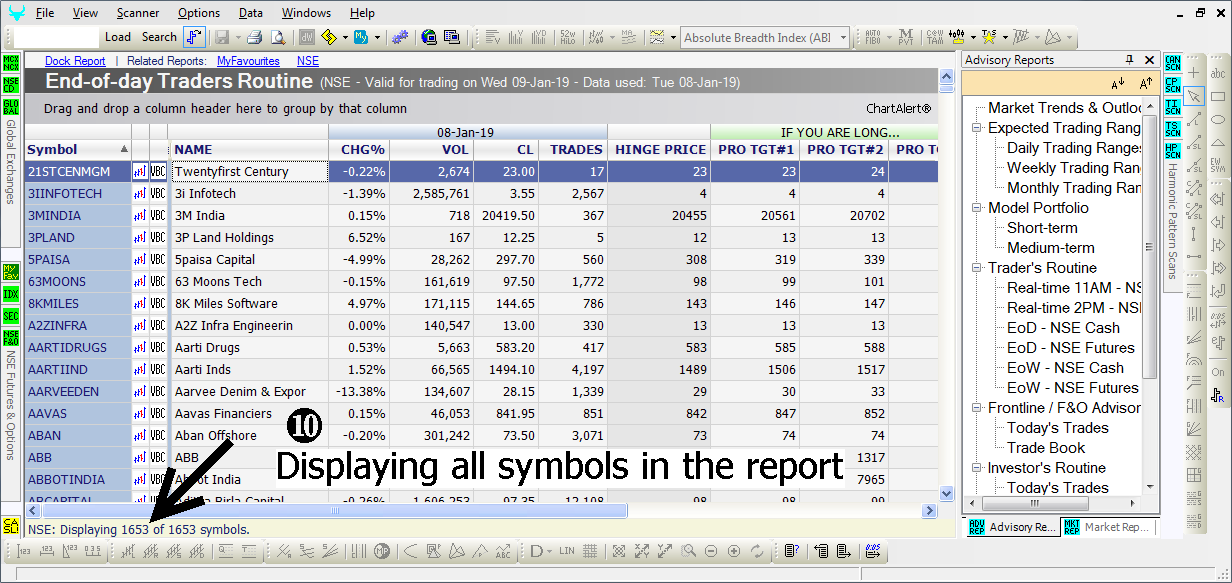Collapse the Investor's Routine tree node
1232x583 pixels.
[976, 468]
